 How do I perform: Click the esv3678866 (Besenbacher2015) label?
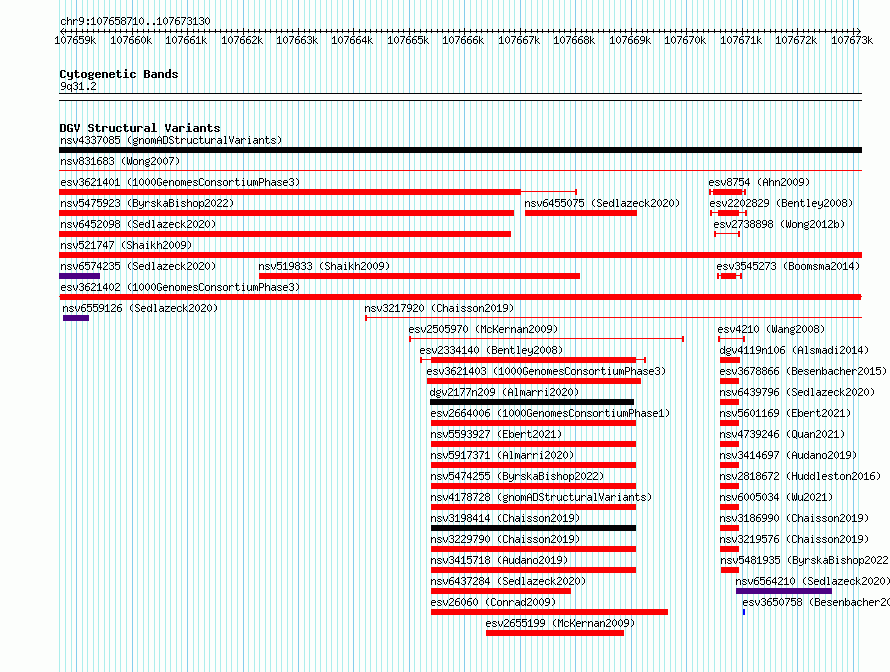[803, 371]
